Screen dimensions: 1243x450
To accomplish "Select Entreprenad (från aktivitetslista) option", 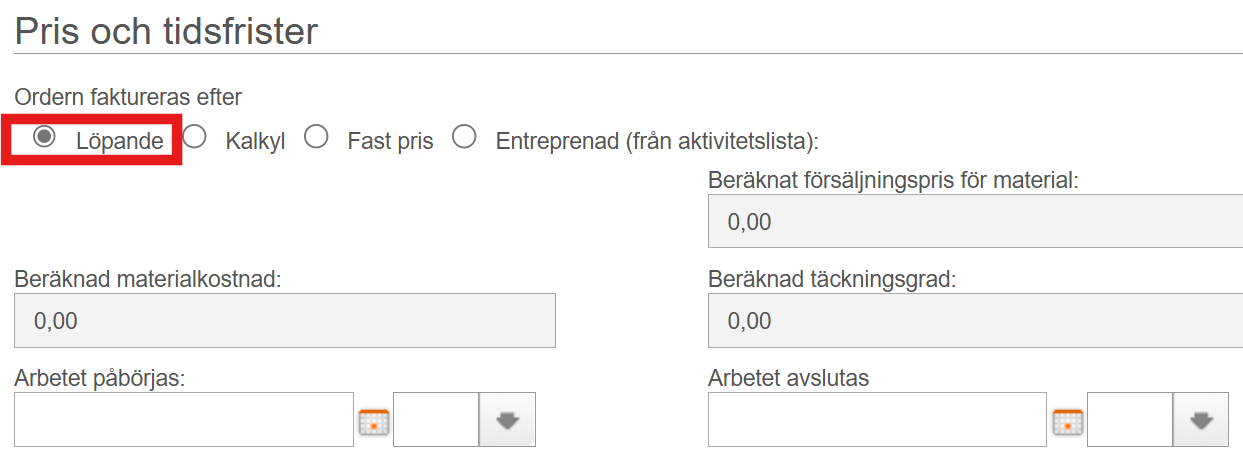I will tap(464, 138).
